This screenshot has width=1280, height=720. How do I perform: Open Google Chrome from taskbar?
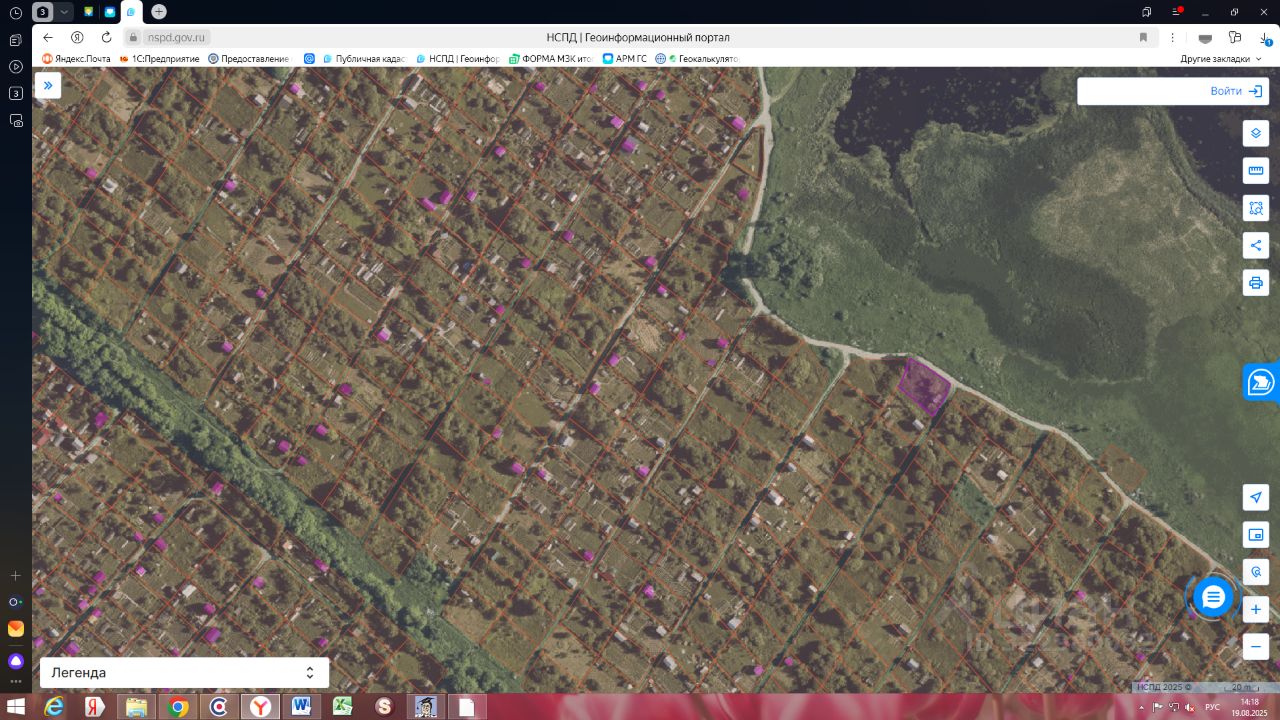pos(178,707)
